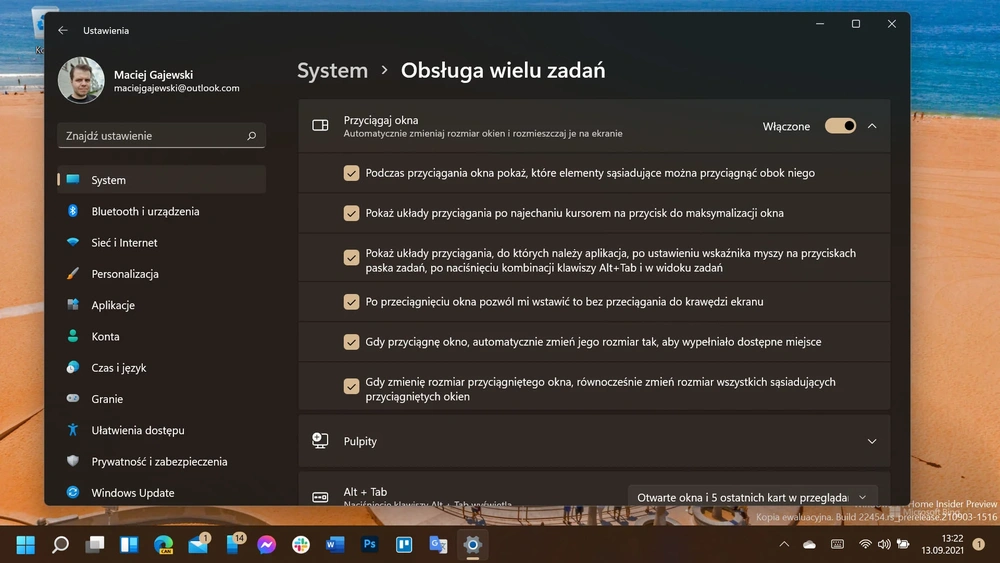Uncheck 'Gdy zmienię rozmiar przyciągniętego okna'

351,386
